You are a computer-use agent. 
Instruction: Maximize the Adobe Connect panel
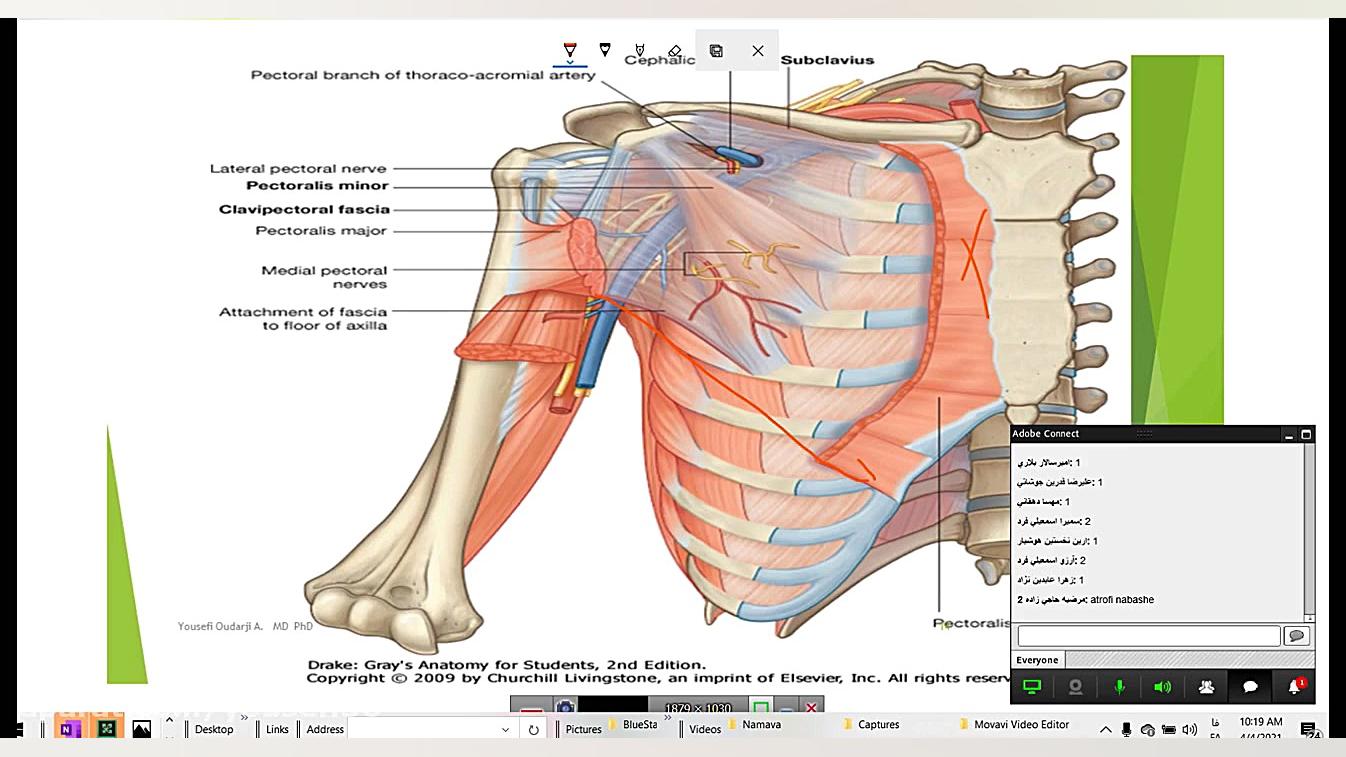coord(1306,434)
